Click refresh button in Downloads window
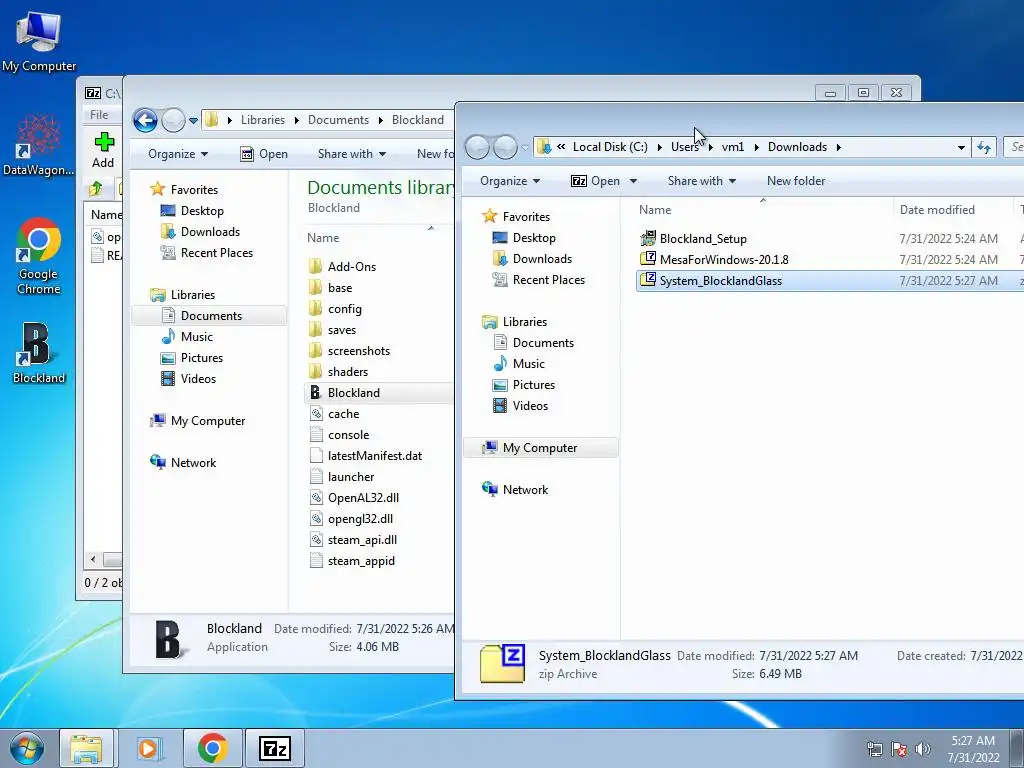The height and width of the screenshot is (768, 1024). tap(984, 148)
